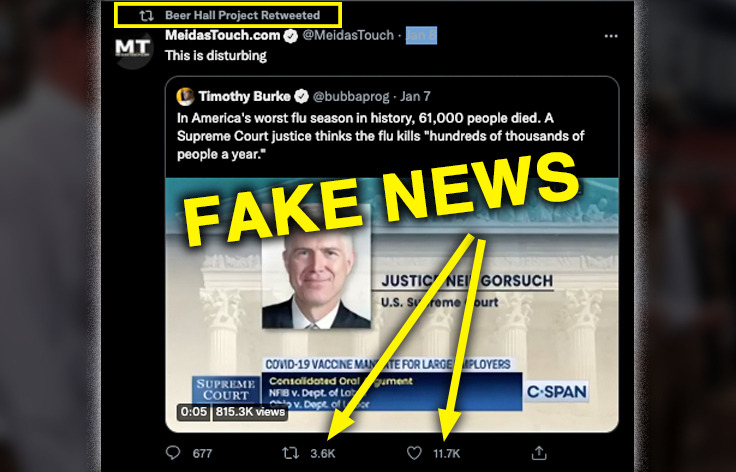Click the MeidasTouch MT profile avatar
This screenshot has height=472, width=736.
133,47
